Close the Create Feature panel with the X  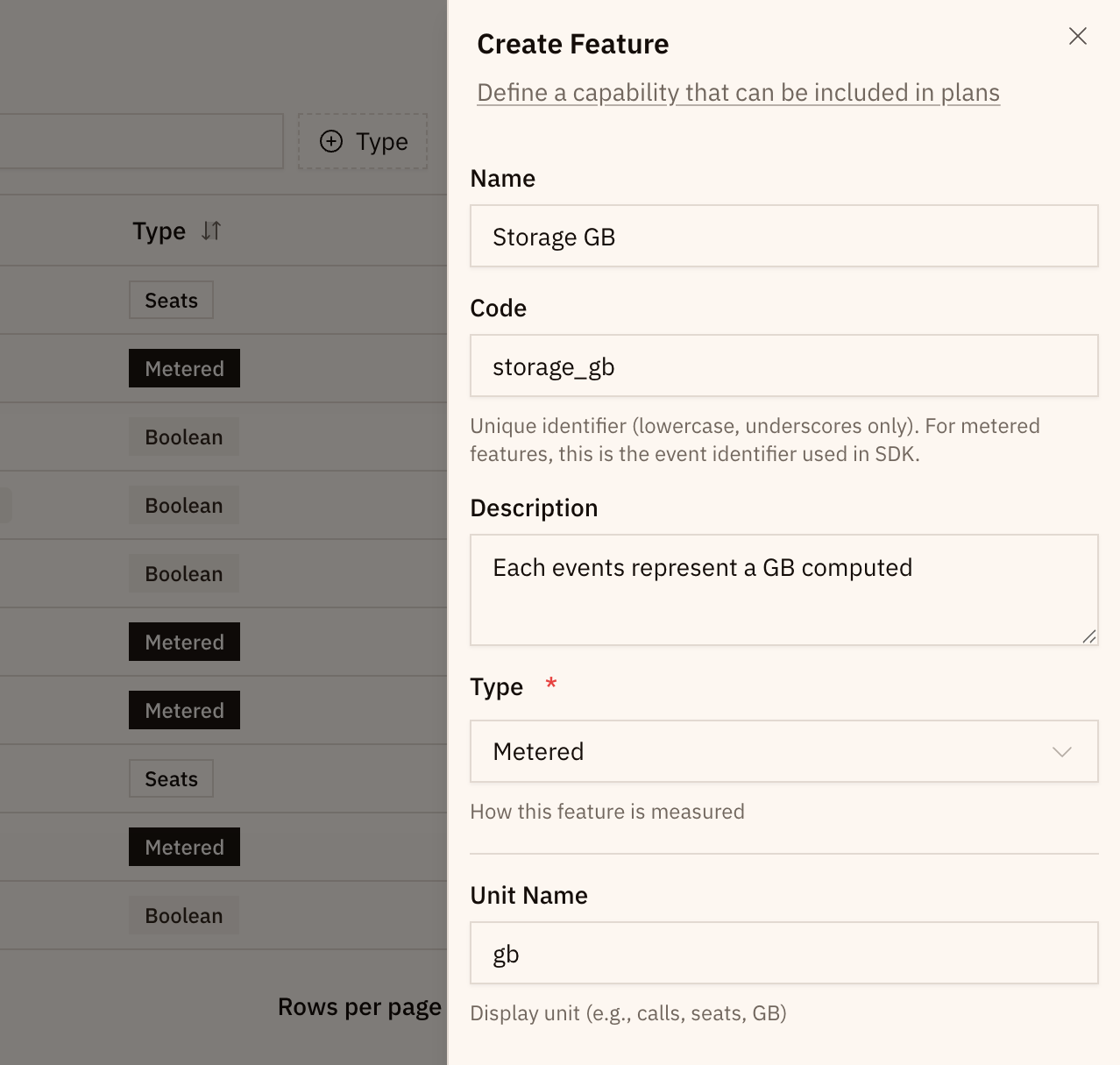(1077, 36)
